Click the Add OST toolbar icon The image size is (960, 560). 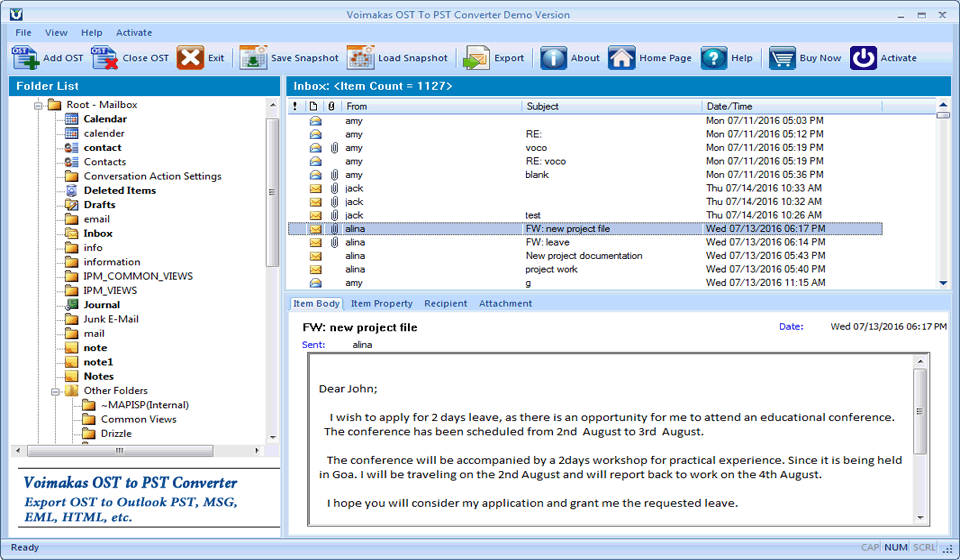click(25, 58)
